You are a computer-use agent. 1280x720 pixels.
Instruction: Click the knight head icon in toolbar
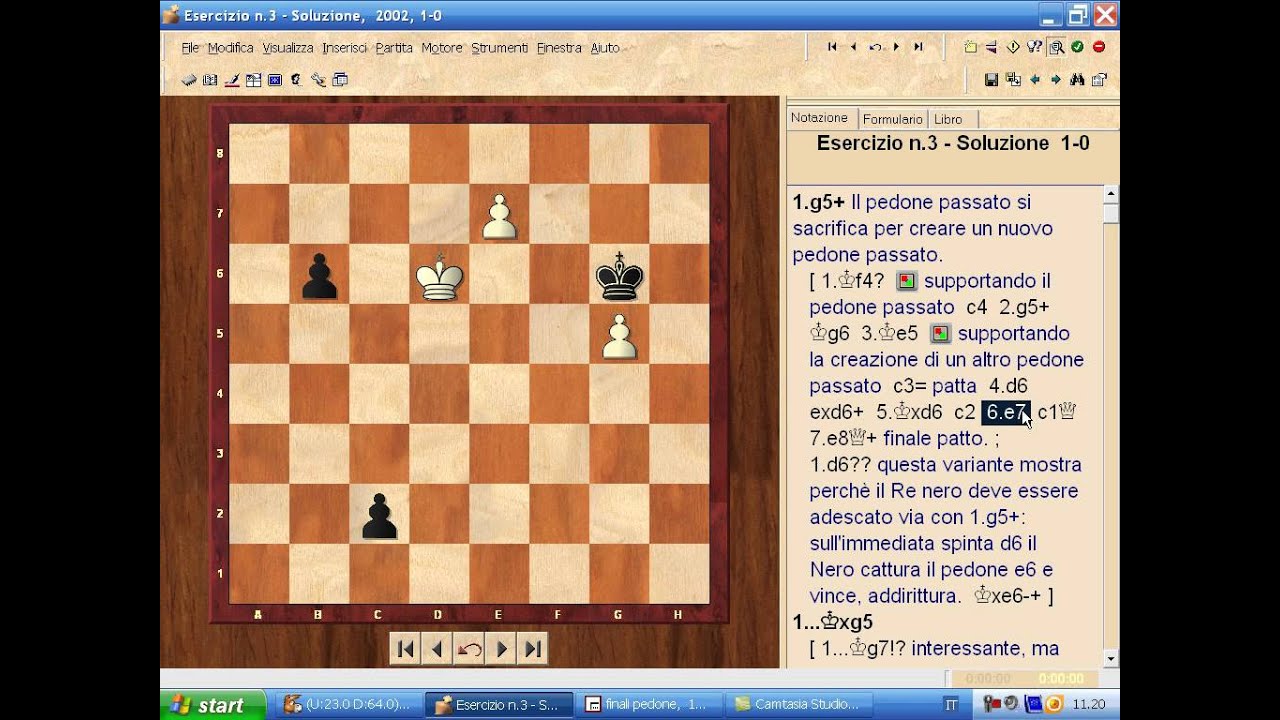point(296,80)
